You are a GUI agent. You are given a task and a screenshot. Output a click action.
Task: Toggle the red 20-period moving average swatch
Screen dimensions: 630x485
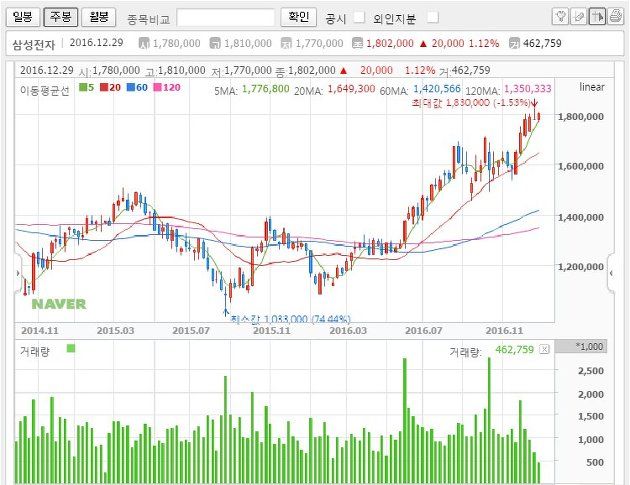coord(104,87)
